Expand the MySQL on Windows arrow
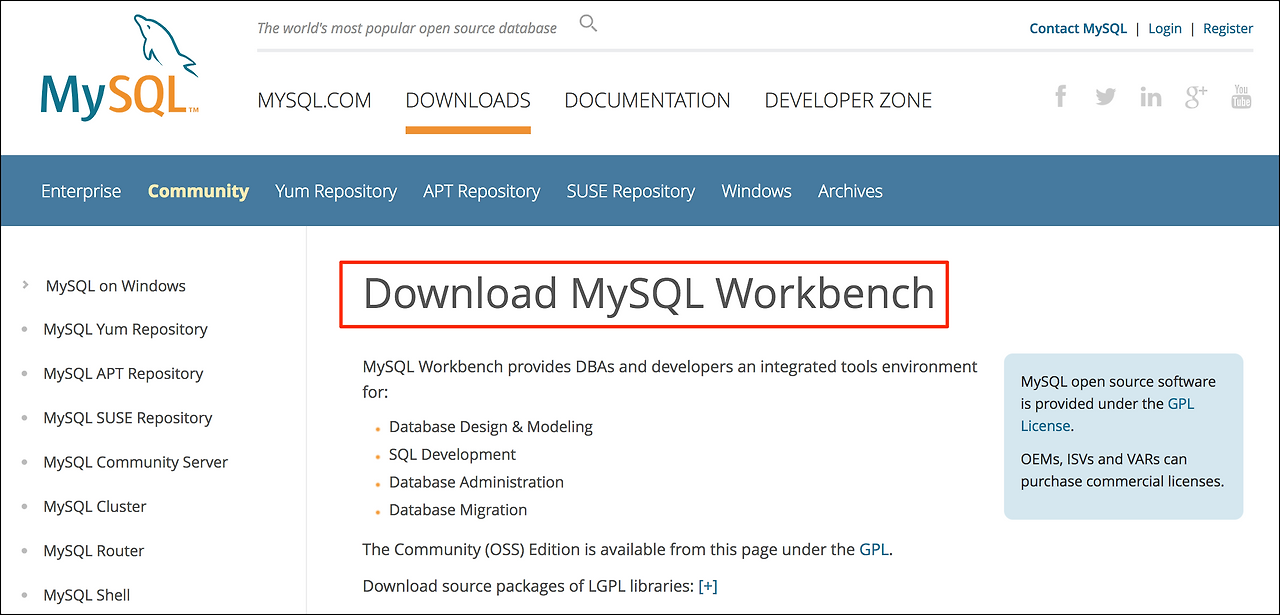The width and height of the screenshot is (1280, 615). tap(25, 285)
